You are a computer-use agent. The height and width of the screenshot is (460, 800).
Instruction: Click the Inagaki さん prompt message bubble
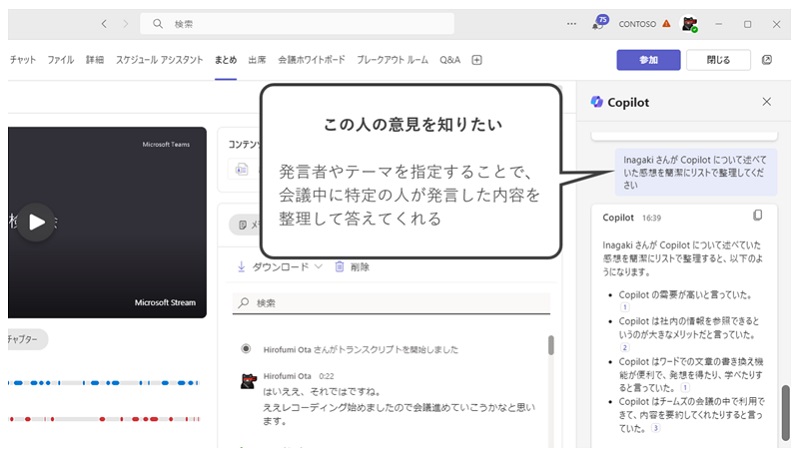(696, 172)
